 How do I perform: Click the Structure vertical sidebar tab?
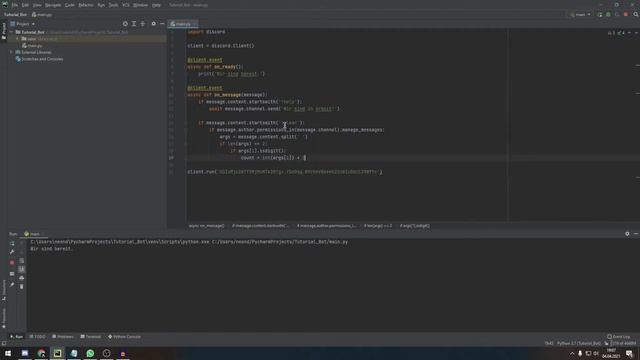4,290
